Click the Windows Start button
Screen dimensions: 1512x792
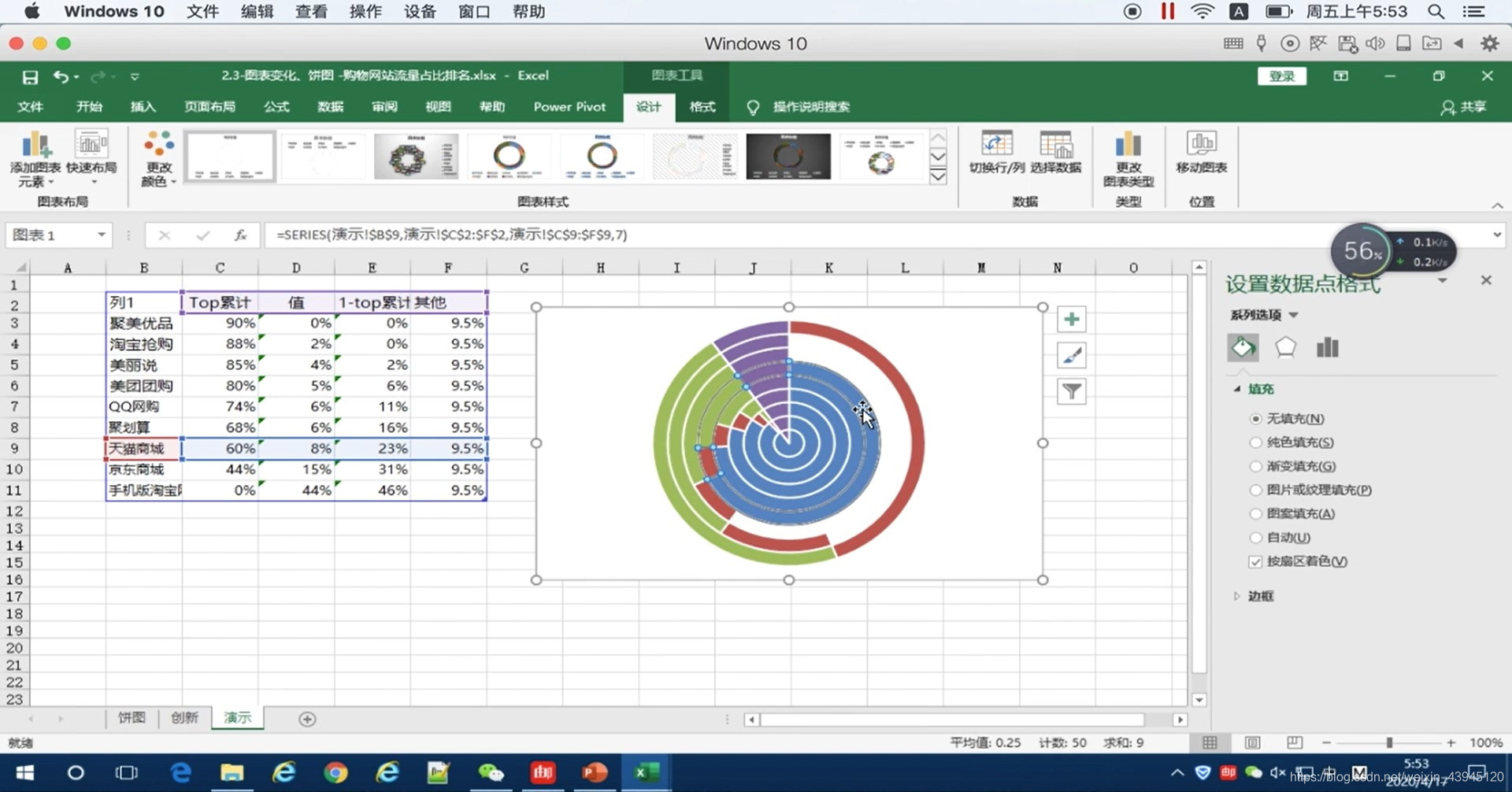pyautogui.click(x=24, y=773)
